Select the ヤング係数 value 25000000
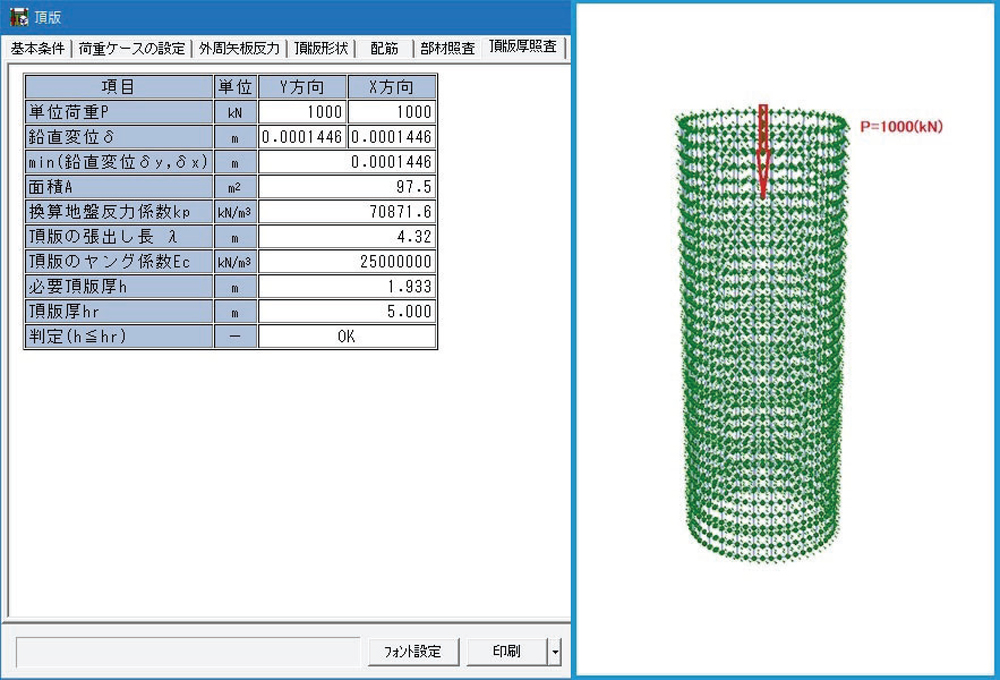Viewport: 1000px width, 680px height. pyautogui.click(x=348, y=262)
